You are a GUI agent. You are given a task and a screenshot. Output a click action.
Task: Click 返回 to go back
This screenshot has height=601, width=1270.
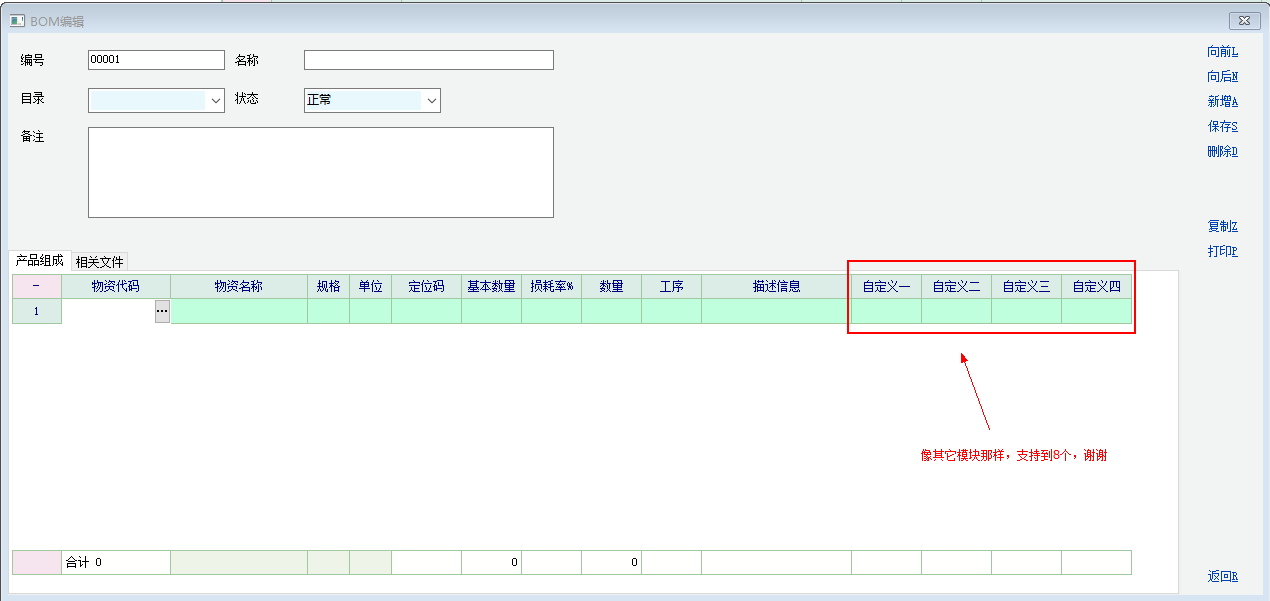click(1222, 576)
